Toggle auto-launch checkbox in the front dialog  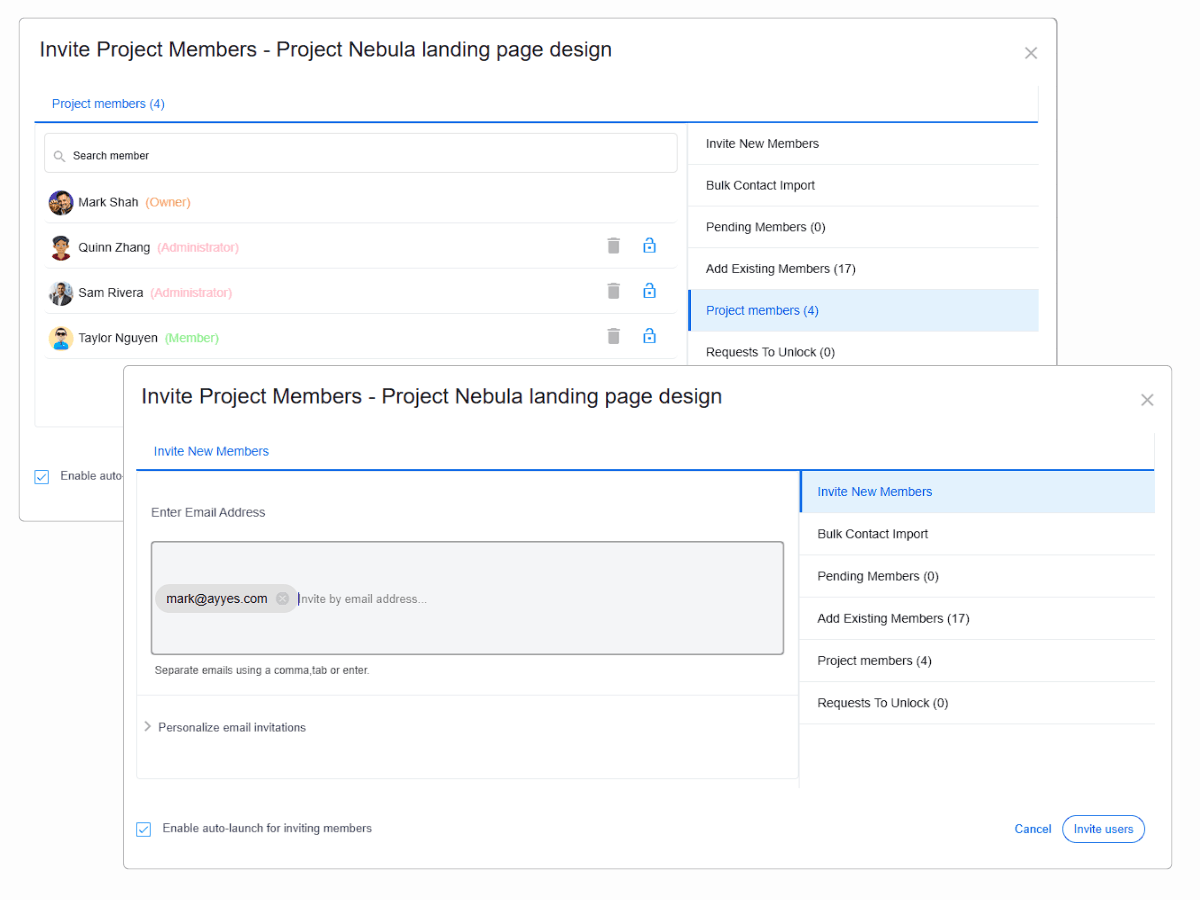[144, 829]
